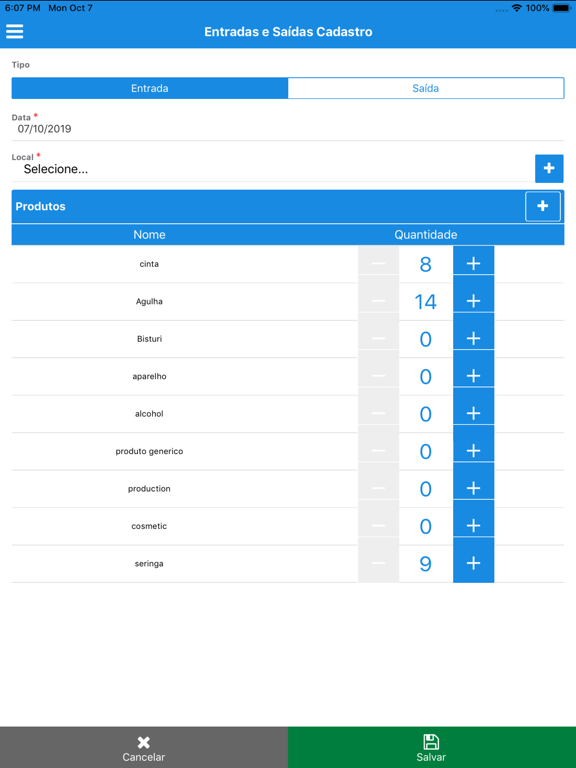Click the product name cosmetic
The image size is (576, 768).
click(149, 526)
